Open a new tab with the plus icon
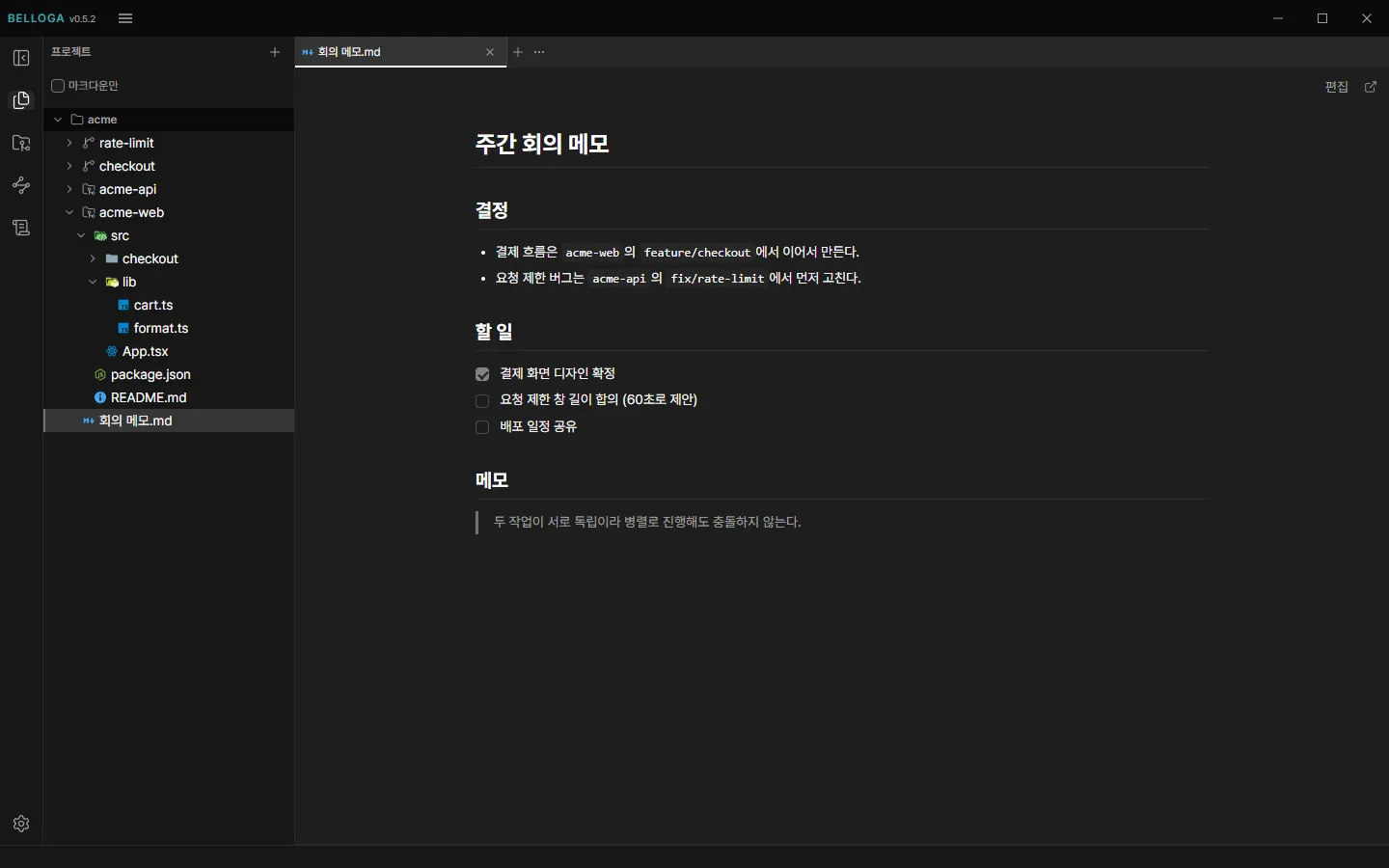The image size is (1389, 868). (518, 52)
